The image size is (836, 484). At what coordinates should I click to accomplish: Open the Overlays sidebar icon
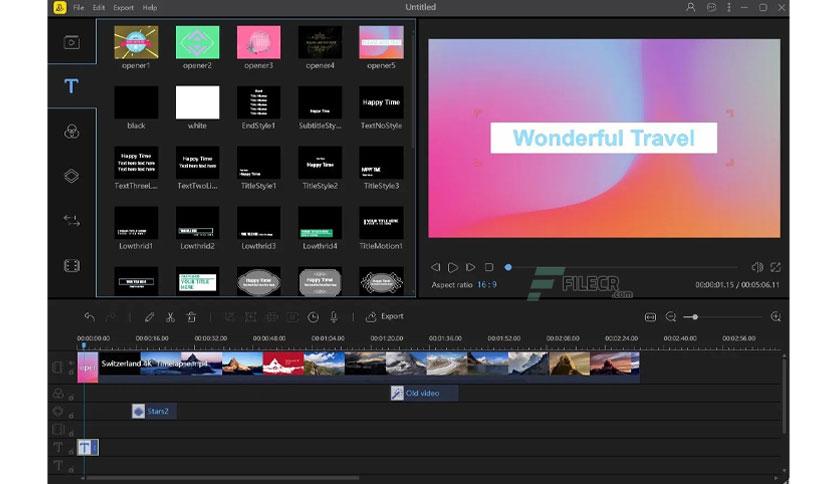click(x=71, y=176)
